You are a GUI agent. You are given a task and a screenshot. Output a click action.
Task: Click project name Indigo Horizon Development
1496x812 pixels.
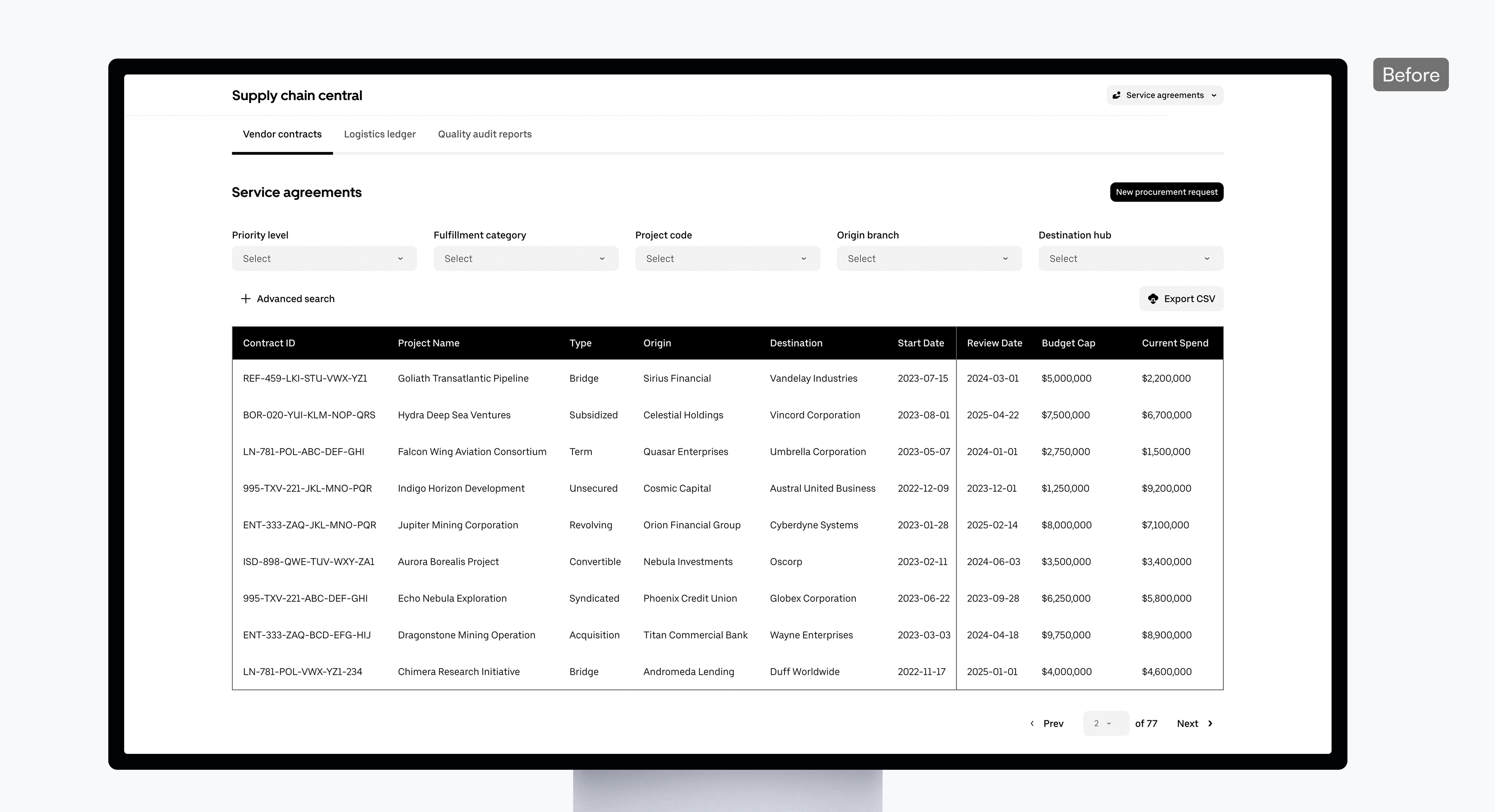461,488
